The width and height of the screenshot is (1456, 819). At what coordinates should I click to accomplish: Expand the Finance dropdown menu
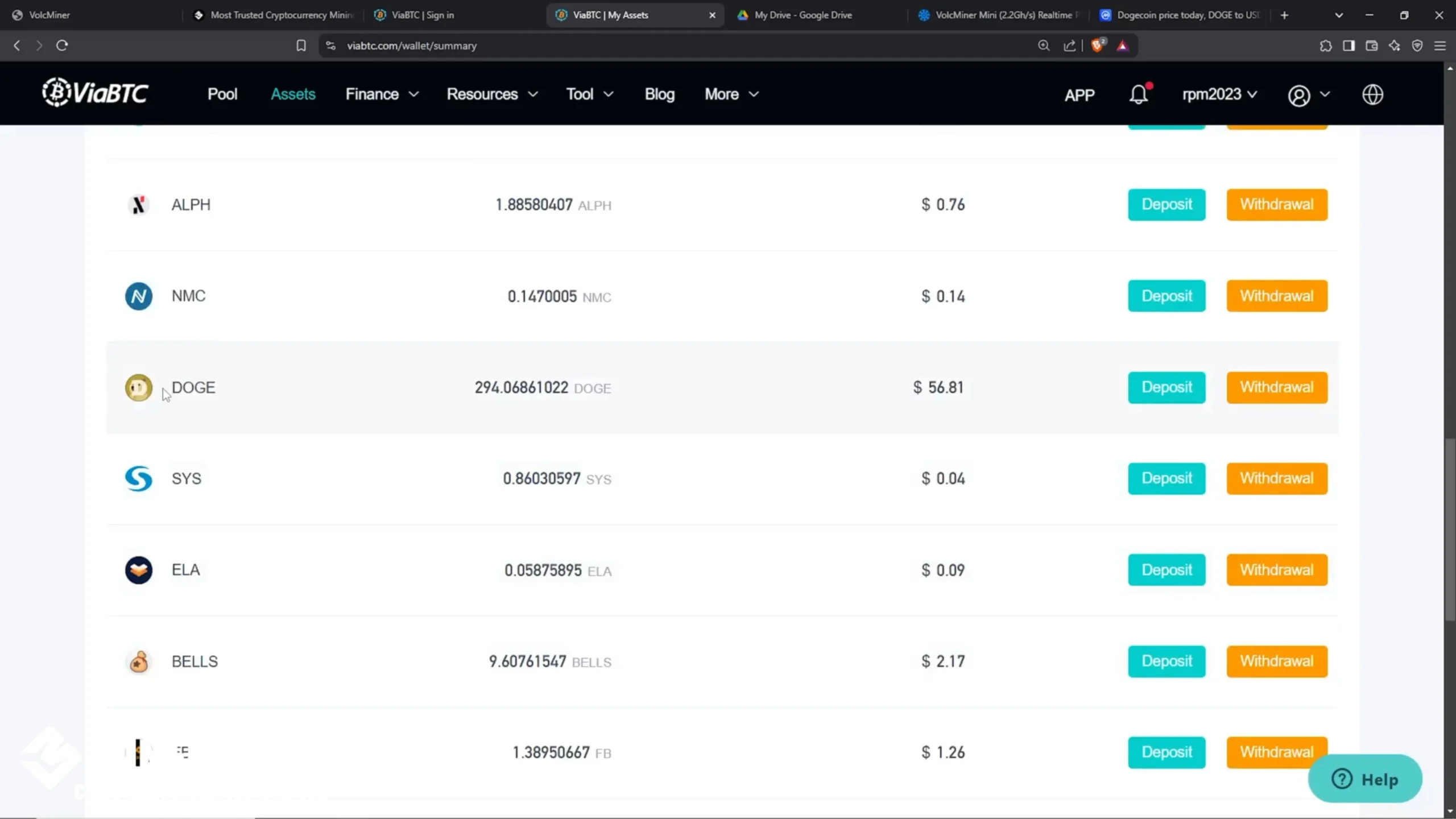point(382,94)
